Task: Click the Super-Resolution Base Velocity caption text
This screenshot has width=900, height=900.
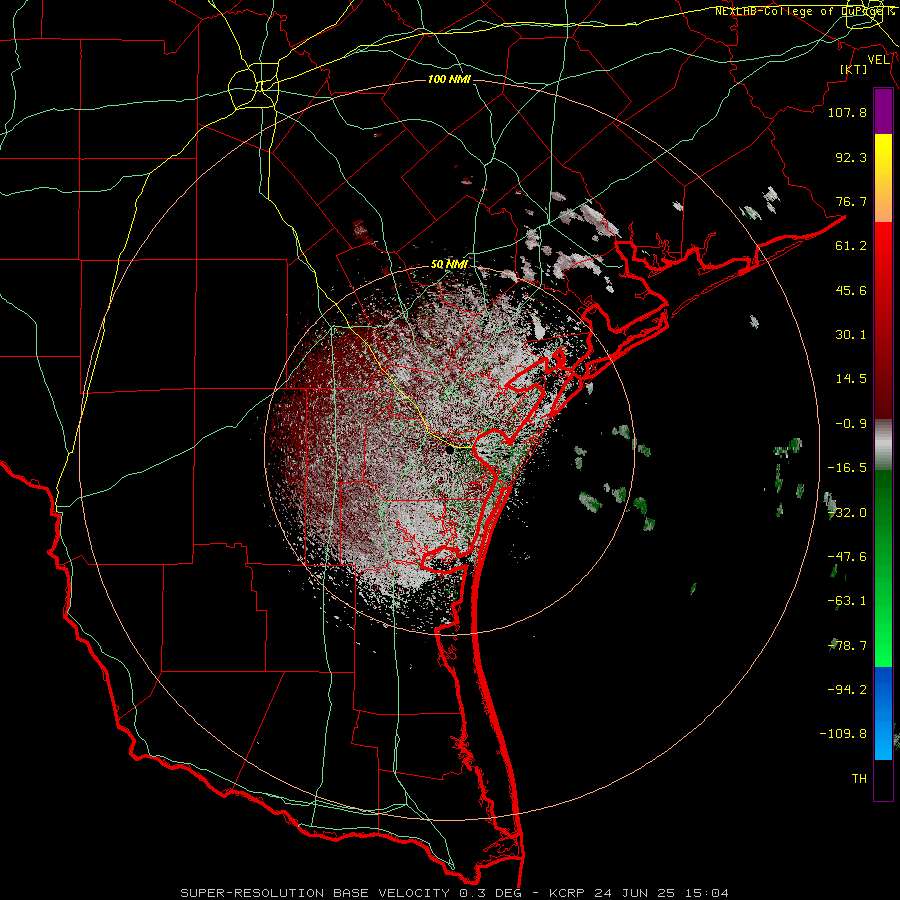Action: (x=454, y=893)
